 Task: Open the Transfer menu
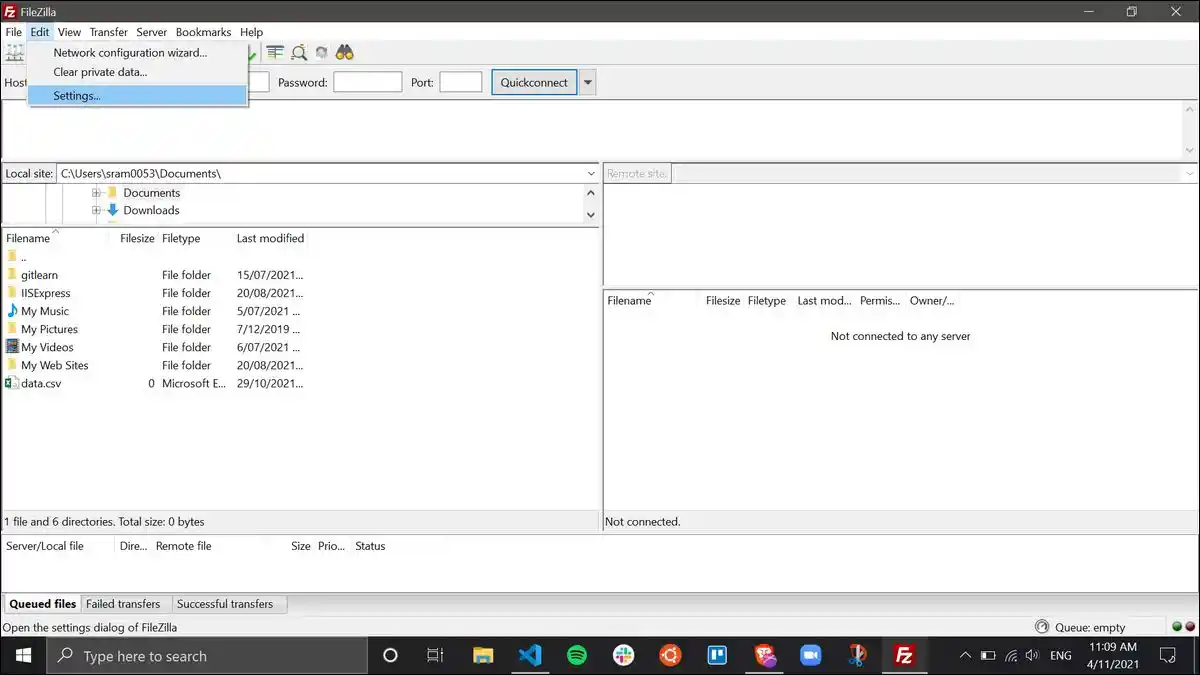tap(108, 32)
